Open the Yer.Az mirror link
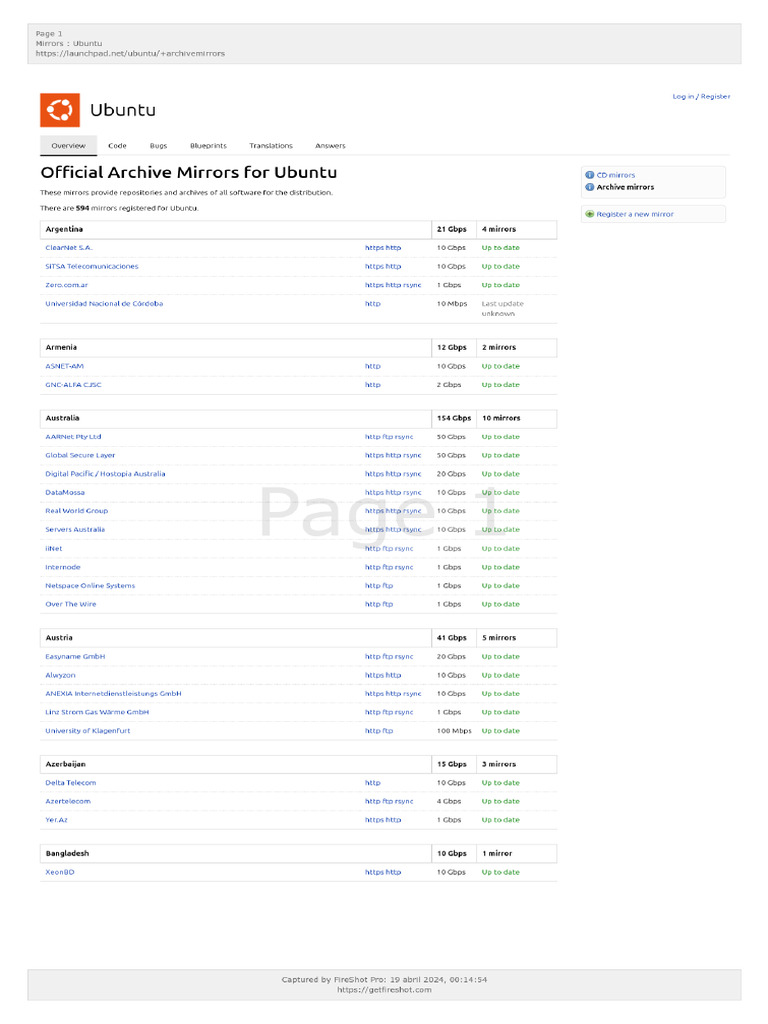This screenshot has width=768, height=1024. (x=57, y=820)
